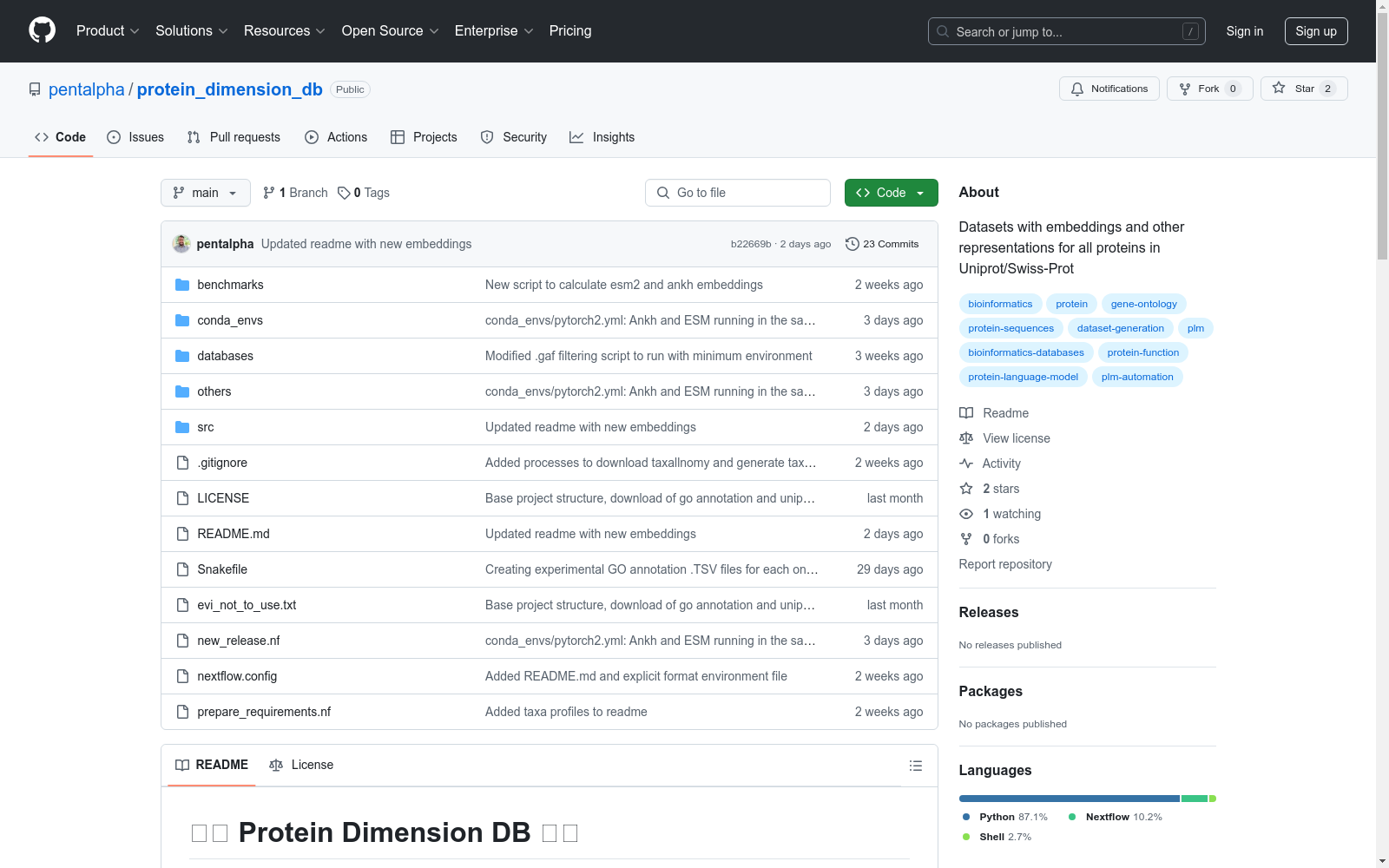Switch to the Projects tab
The image size is (1389, 868).
pos(424,137)
